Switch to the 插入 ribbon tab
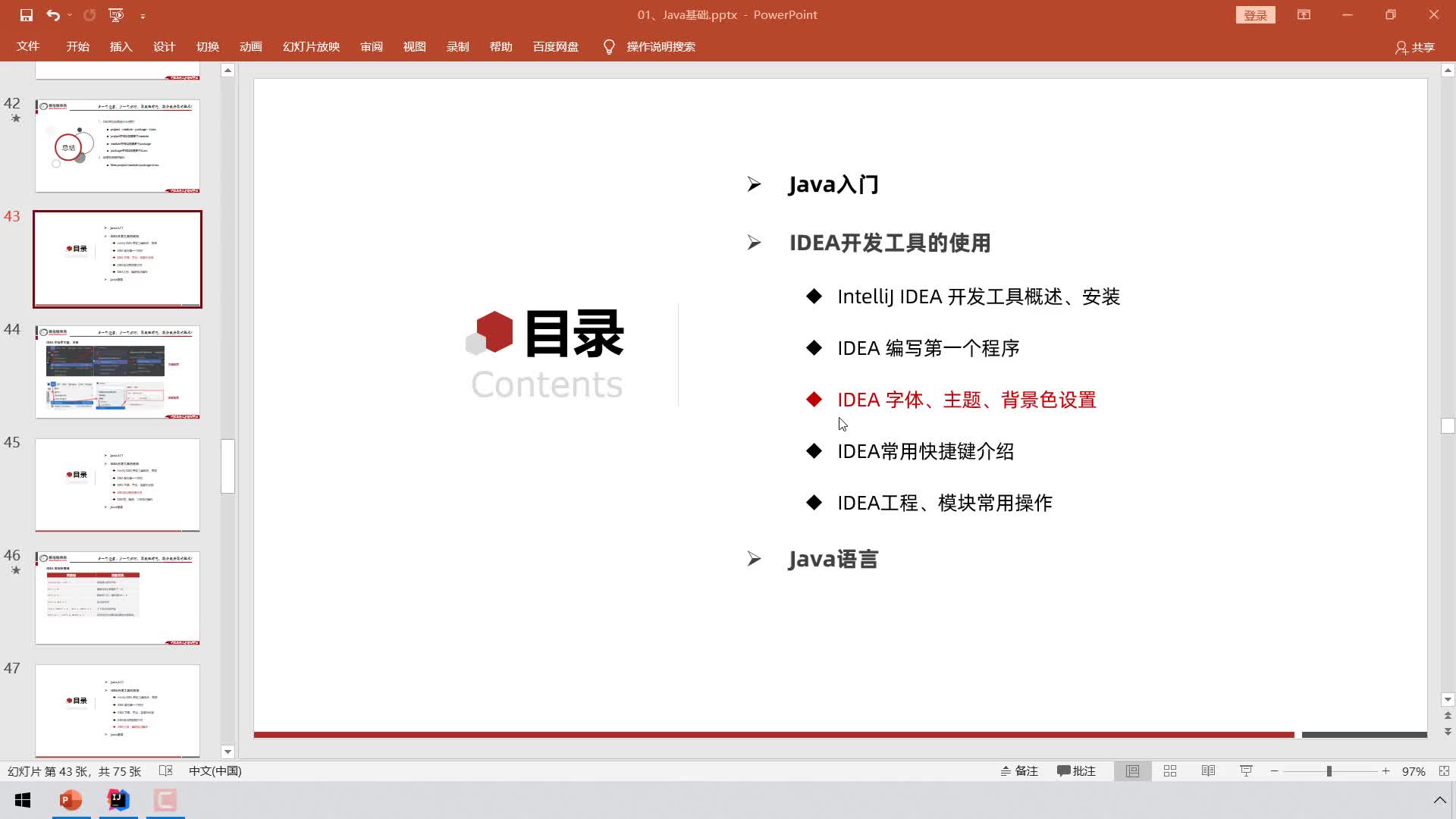This screenshot has height=819, width=1456. pyautogui.click(x=121, y=46)
